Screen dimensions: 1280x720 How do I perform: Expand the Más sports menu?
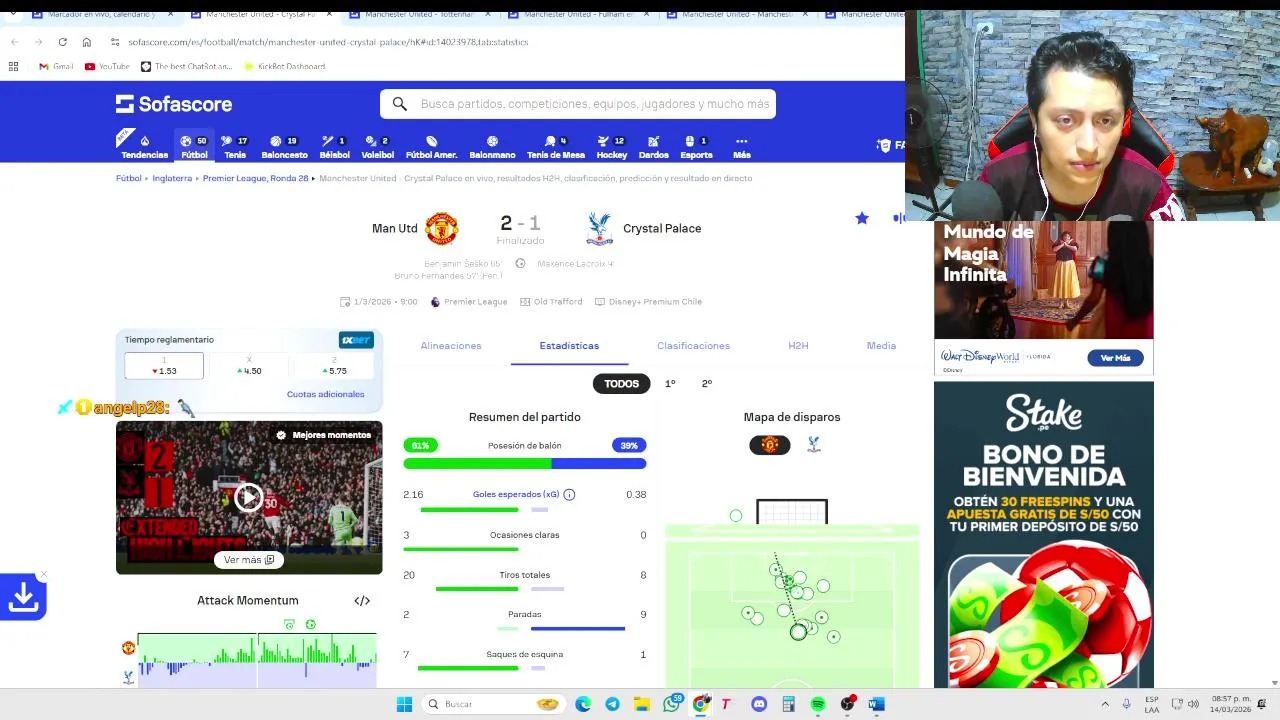(x=741, y=147)
